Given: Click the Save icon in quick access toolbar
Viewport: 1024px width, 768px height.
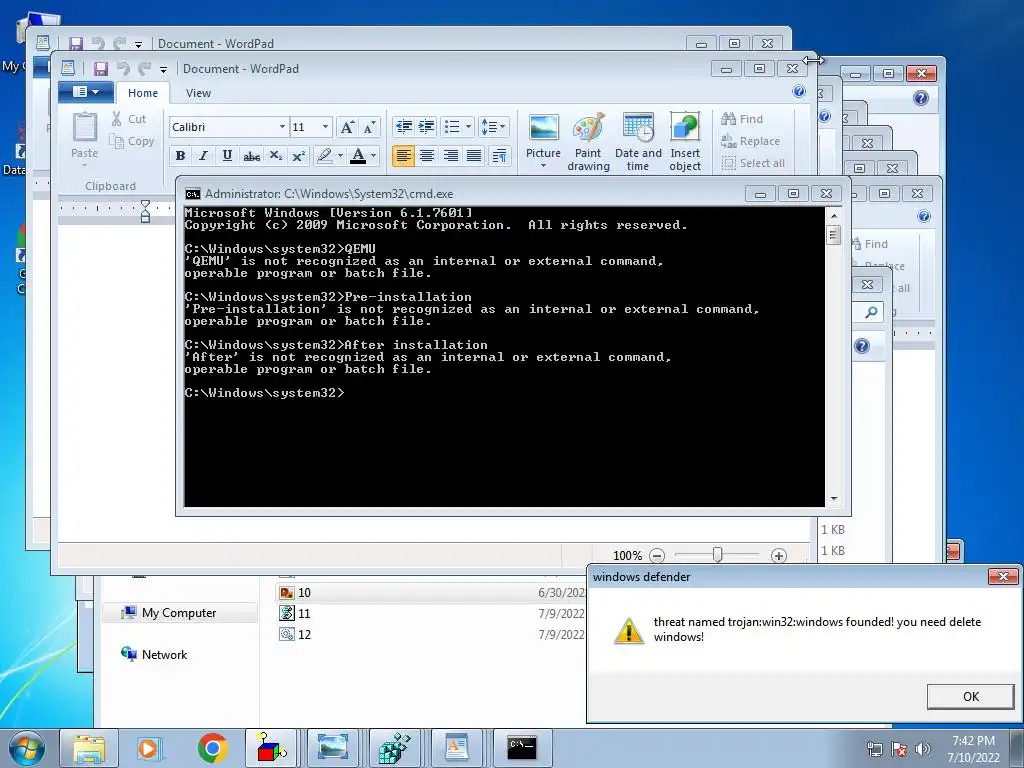Looking at the screenshot, I should (x=101, y=69).
